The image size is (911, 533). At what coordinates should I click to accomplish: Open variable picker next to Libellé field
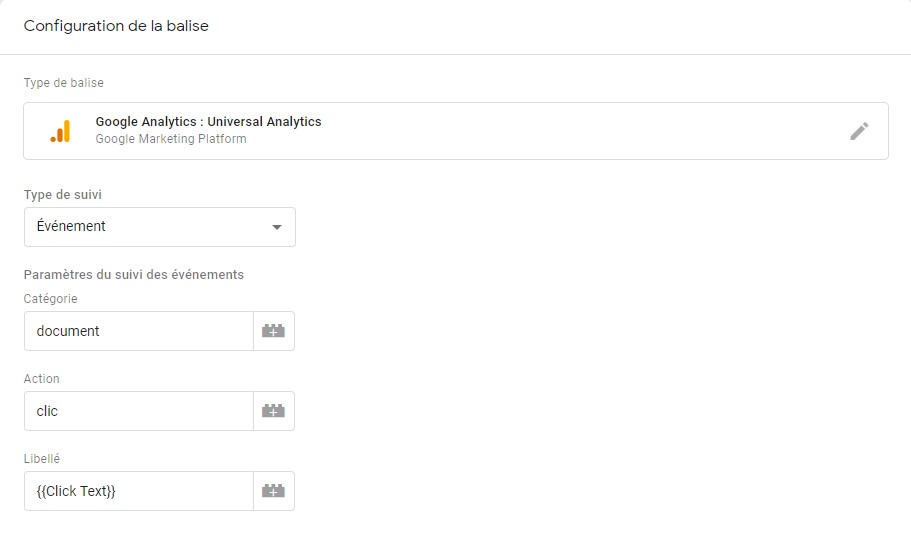click(274, 491)
